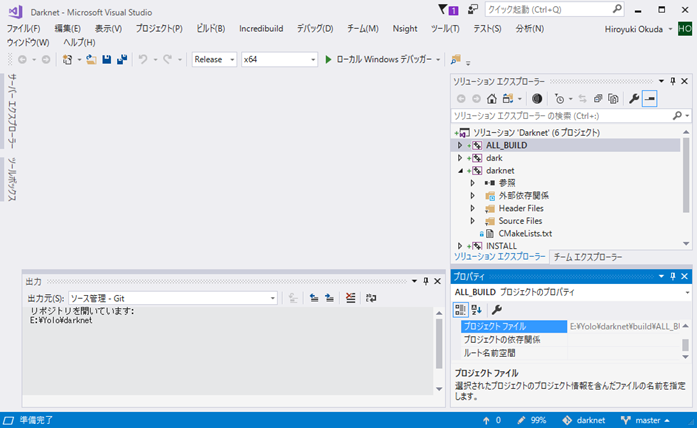697x428 pixels.
Task: Open the デバッグ(D) menu
Action: coord(315,29)
